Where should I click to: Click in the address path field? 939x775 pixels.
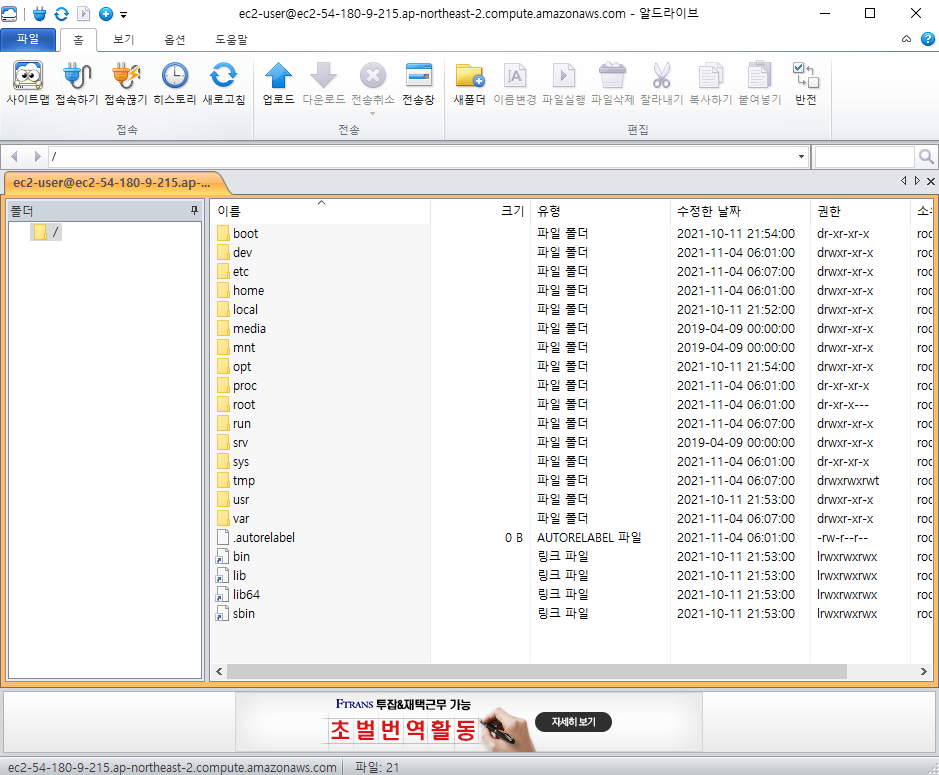pyautogui.click(x=422, y=157)
